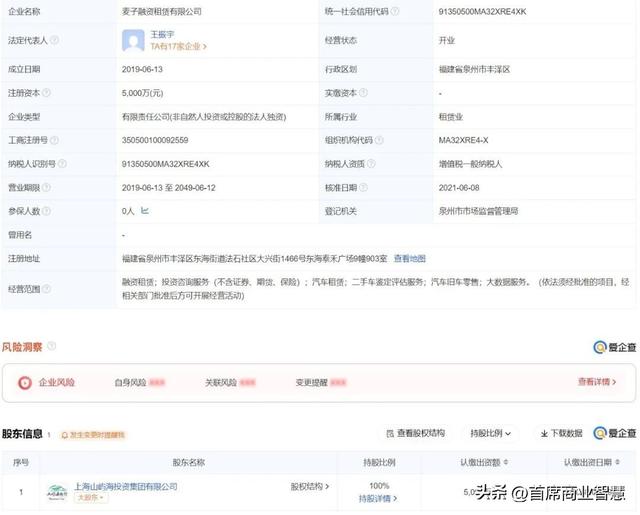Open the help icon beside 实缴资本

363,93
